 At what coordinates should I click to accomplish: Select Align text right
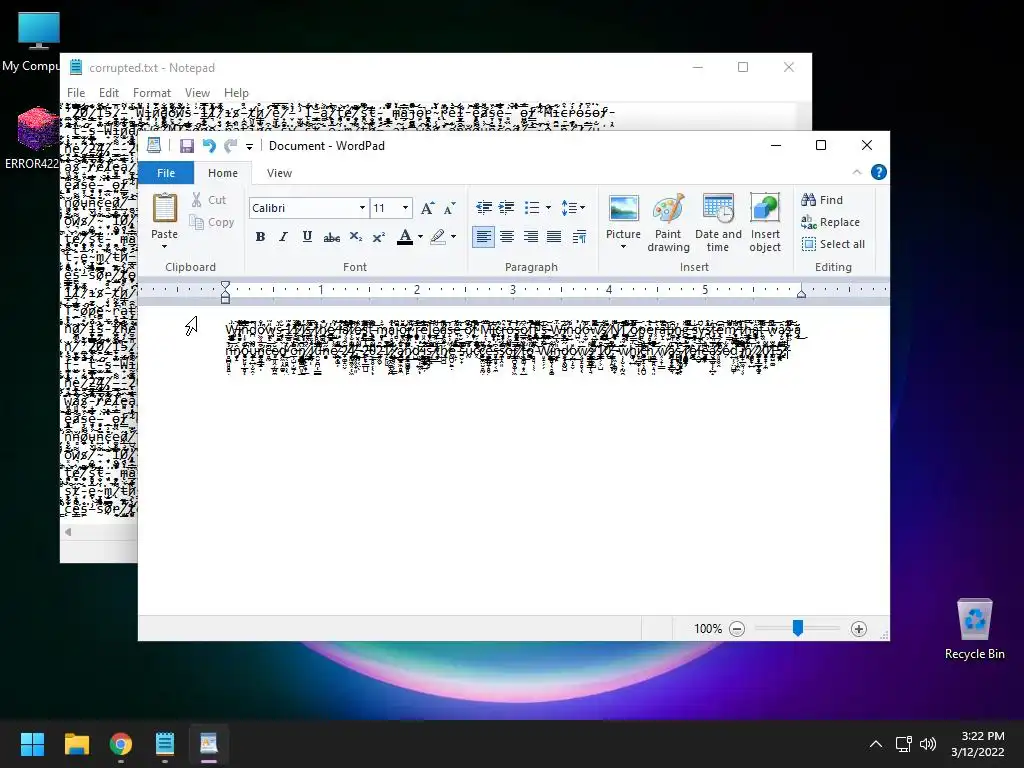pyautogui.click(x=530, y=236)
